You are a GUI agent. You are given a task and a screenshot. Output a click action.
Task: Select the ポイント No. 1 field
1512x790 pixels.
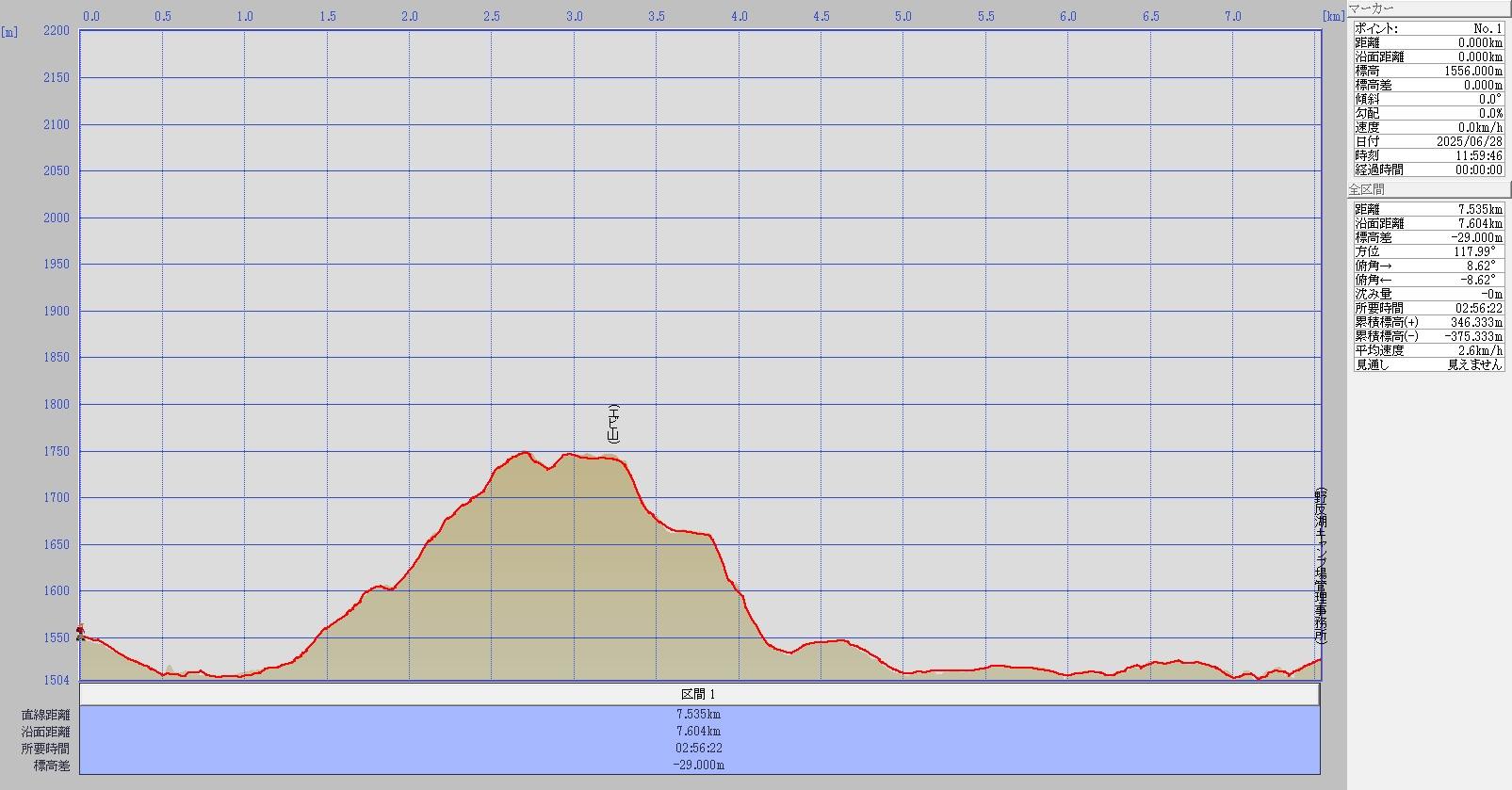click(1428, 28)
